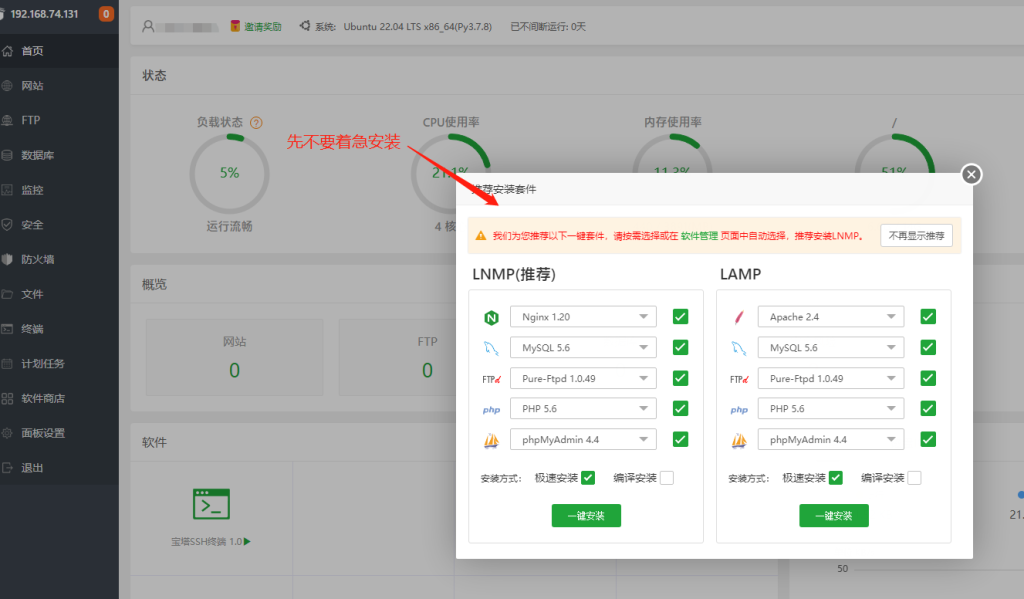The image size is (1024, 599).
Task: Click the Nginx logo in LNMP list
Action: 491,317
